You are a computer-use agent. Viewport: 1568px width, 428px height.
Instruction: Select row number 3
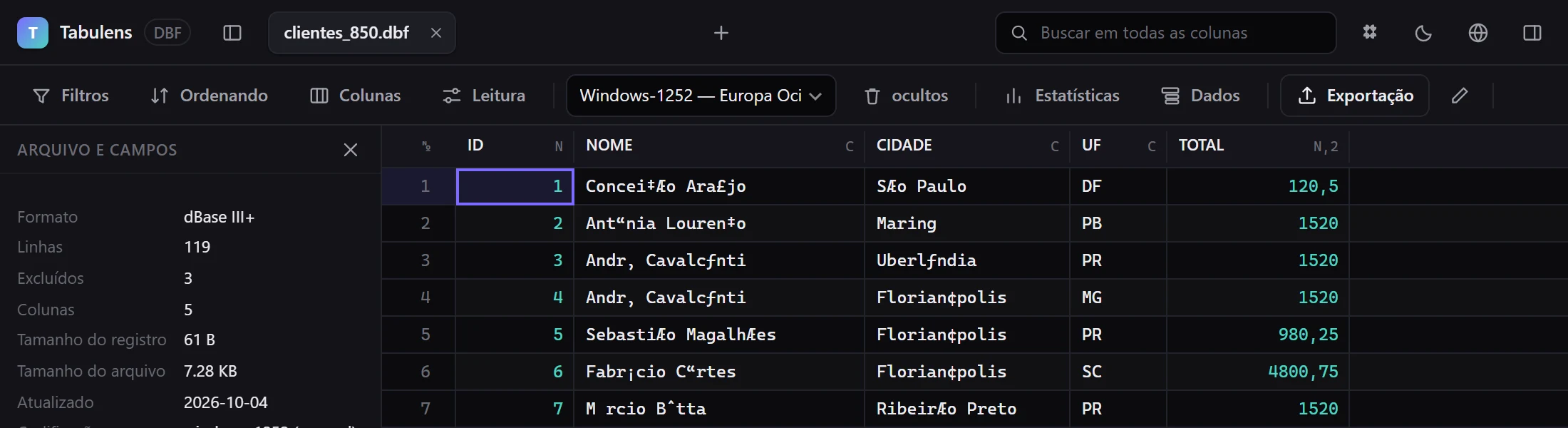419,260
